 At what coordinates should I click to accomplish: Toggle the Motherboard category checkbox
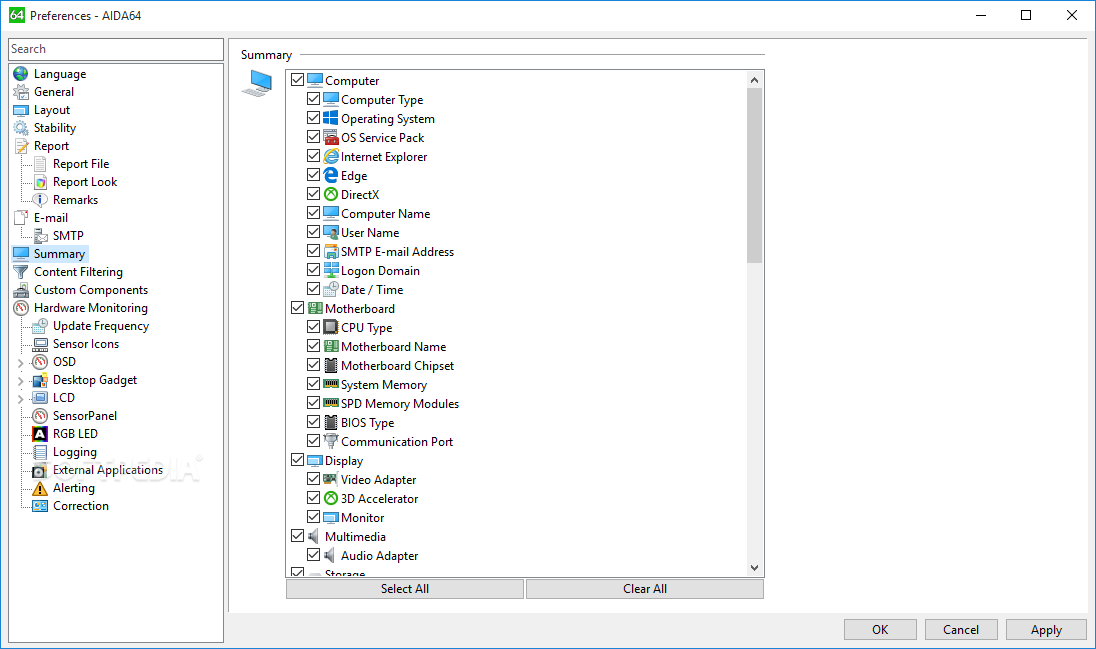point(298,308)
